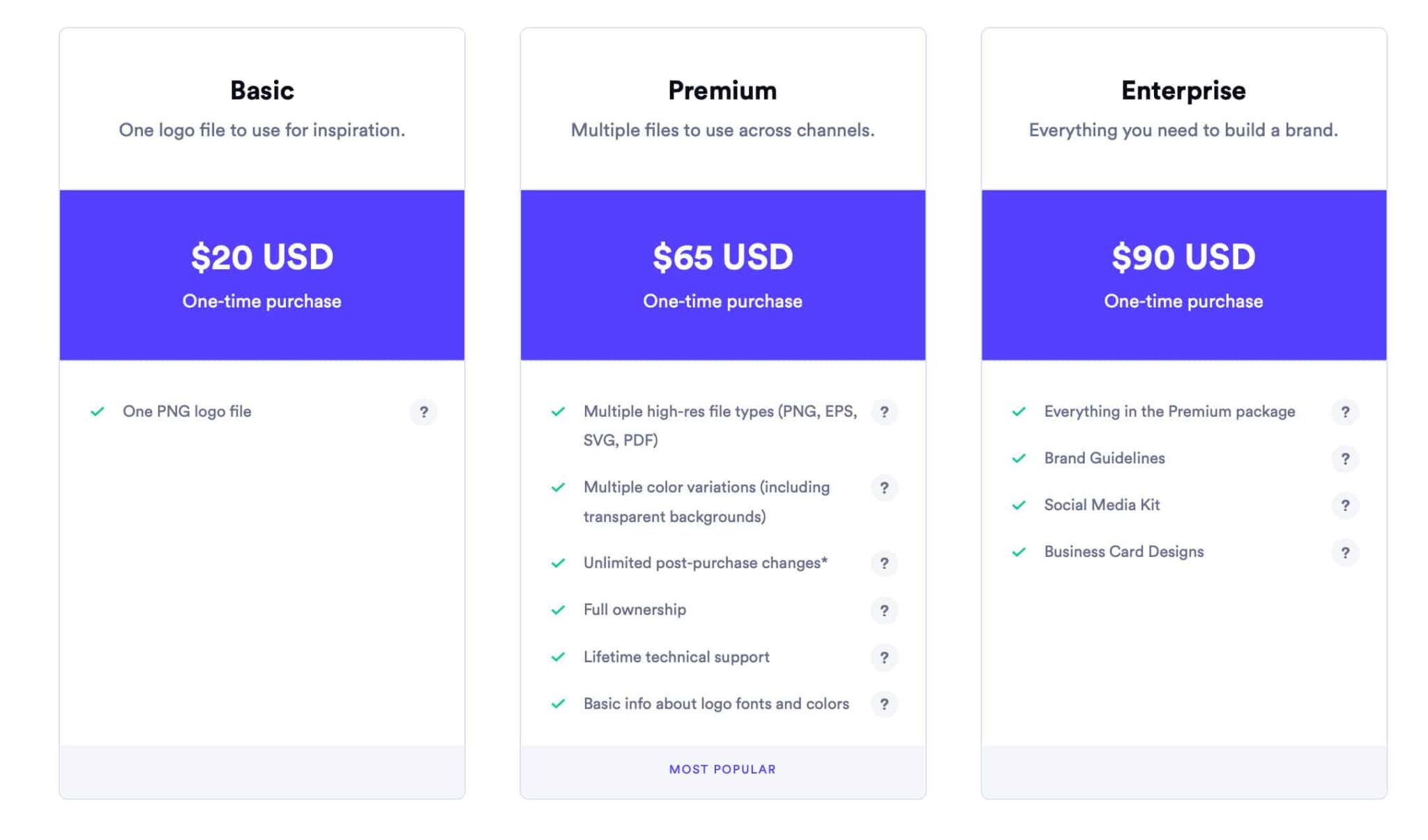Click the help icon next to Full ownership
Screen dimensions: 1428x840
pos(885,610)
